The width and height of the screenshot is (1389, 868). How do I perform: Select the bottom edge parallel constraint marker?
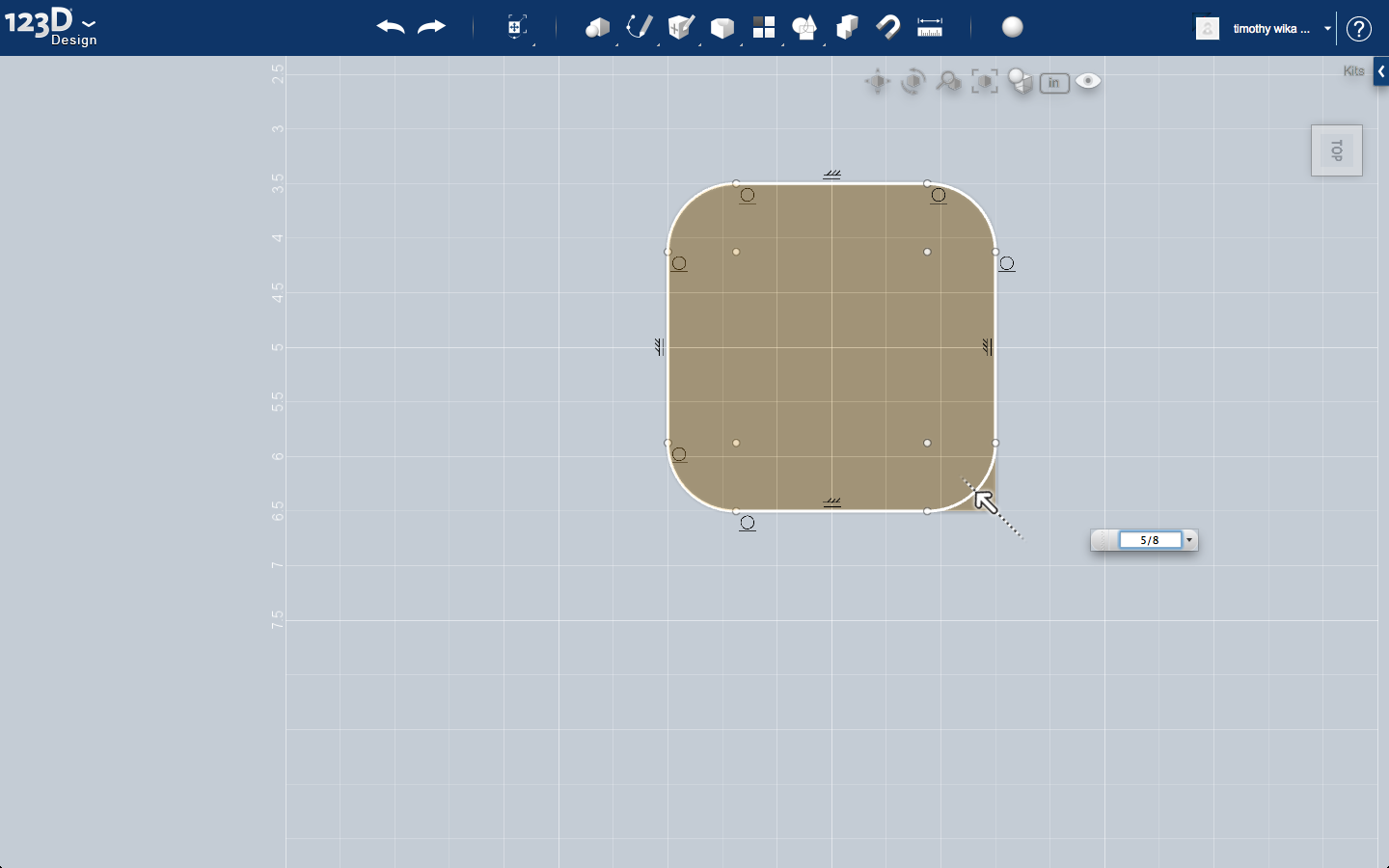[x=831, y=502]
